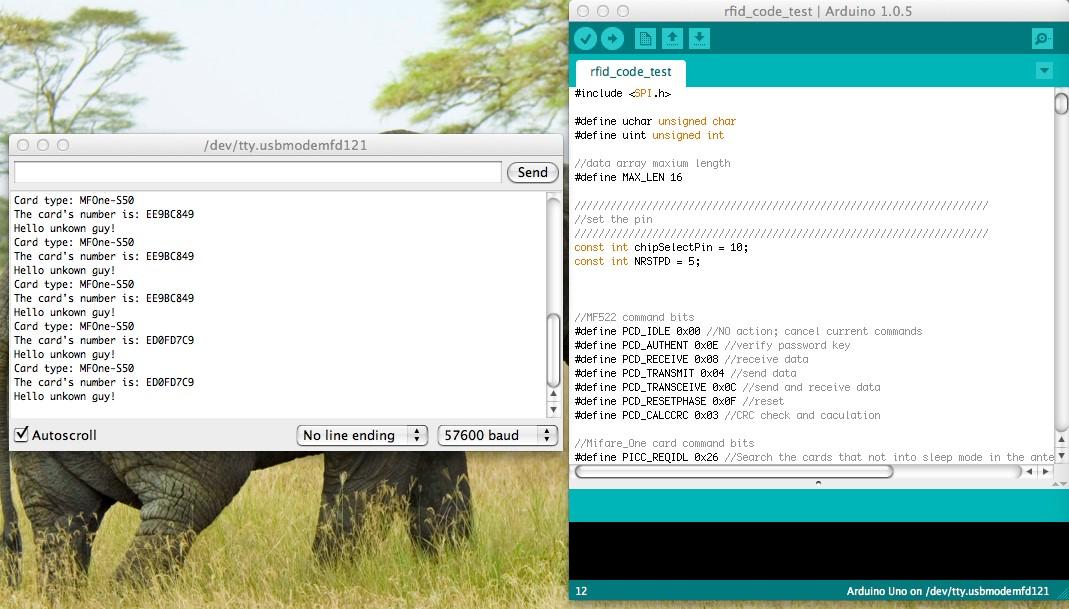This screenshot has height=609, width=1069.
Task: Click scroll-down arrow in serial monitor output
Action: point(554,409)
